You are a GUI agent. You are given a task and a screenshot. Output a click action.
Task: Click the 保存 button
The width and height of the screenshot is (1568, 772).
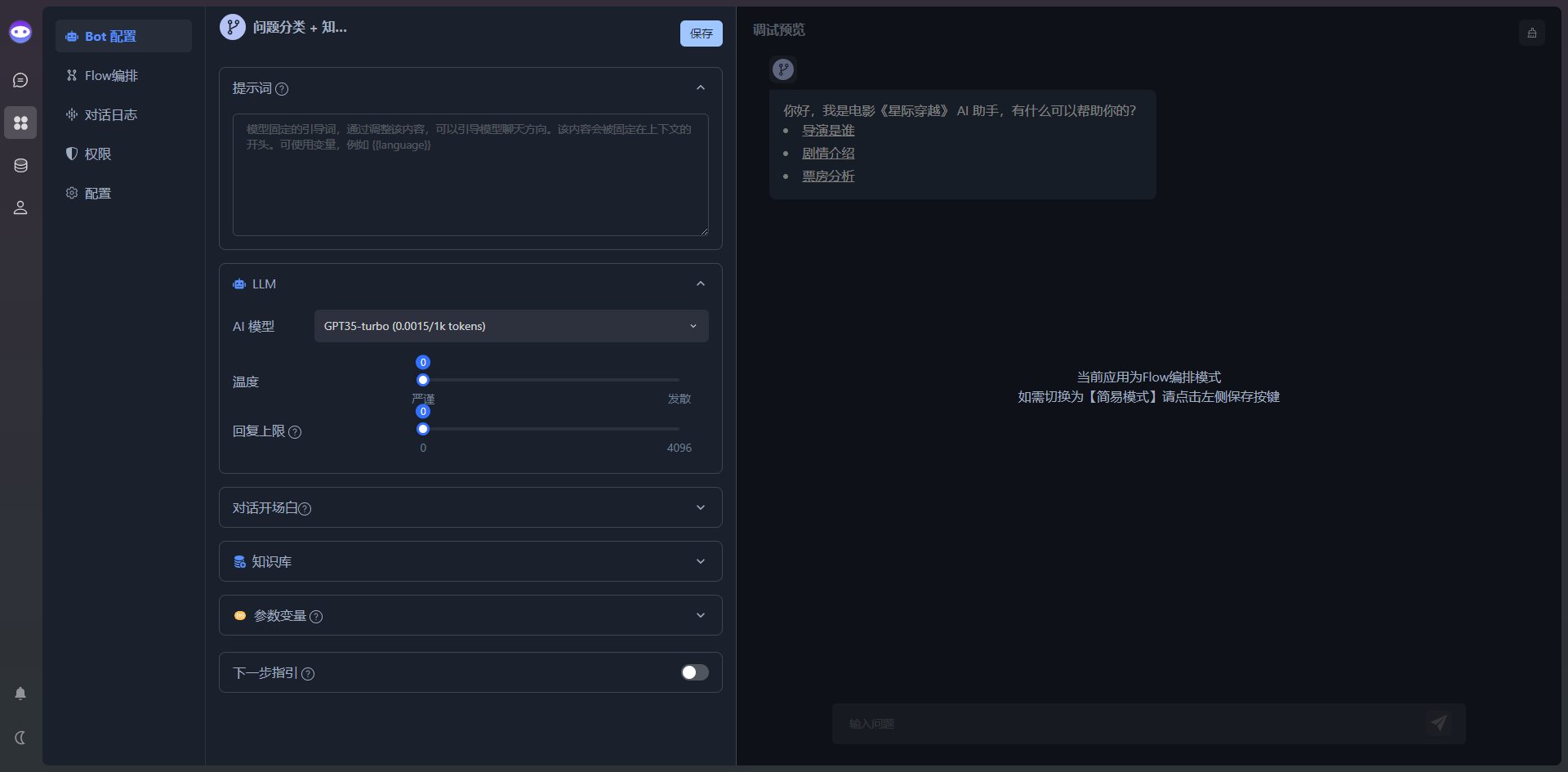click(x=701, y=33)
